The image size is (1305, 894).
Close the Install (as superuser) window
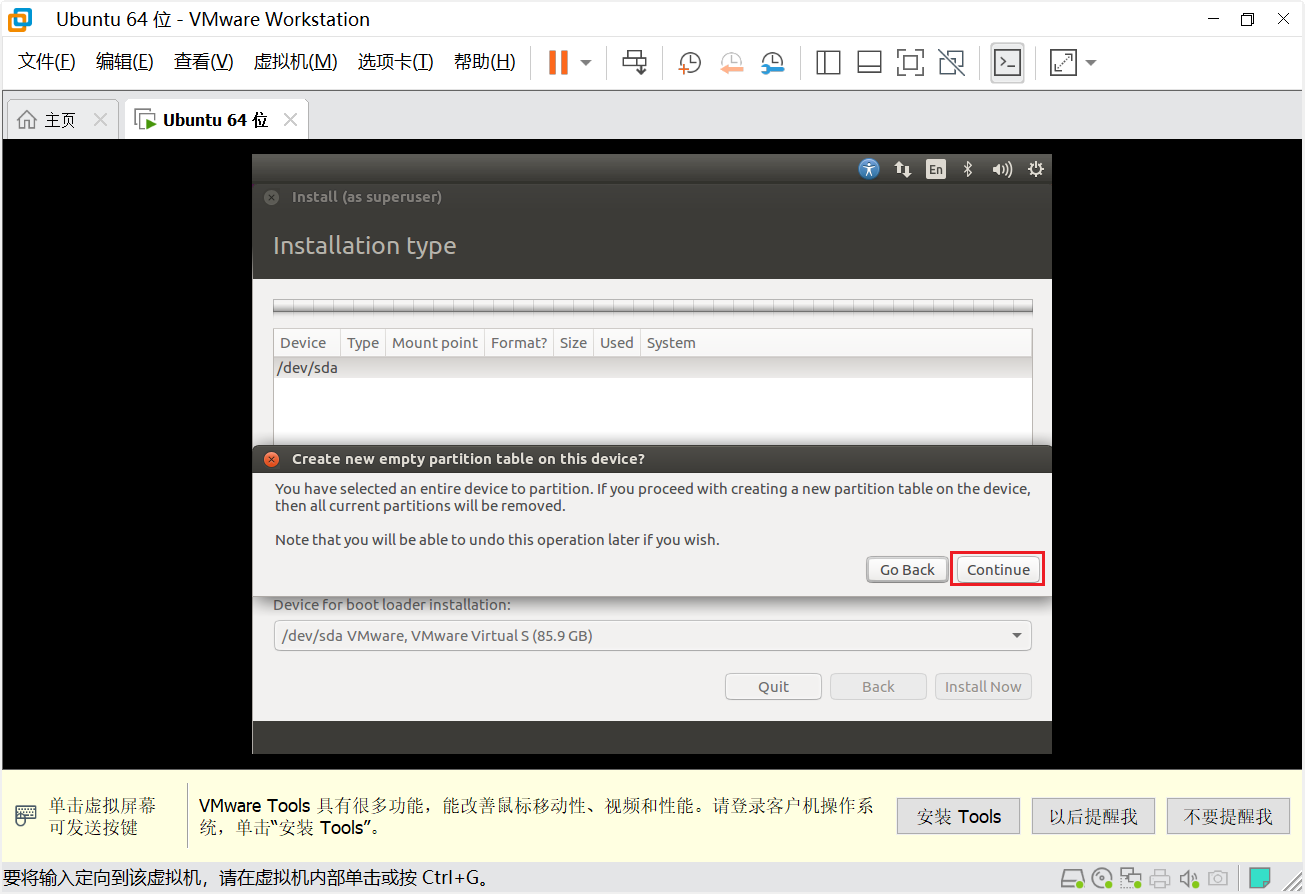pyautogui.click(x=271, y=197)
